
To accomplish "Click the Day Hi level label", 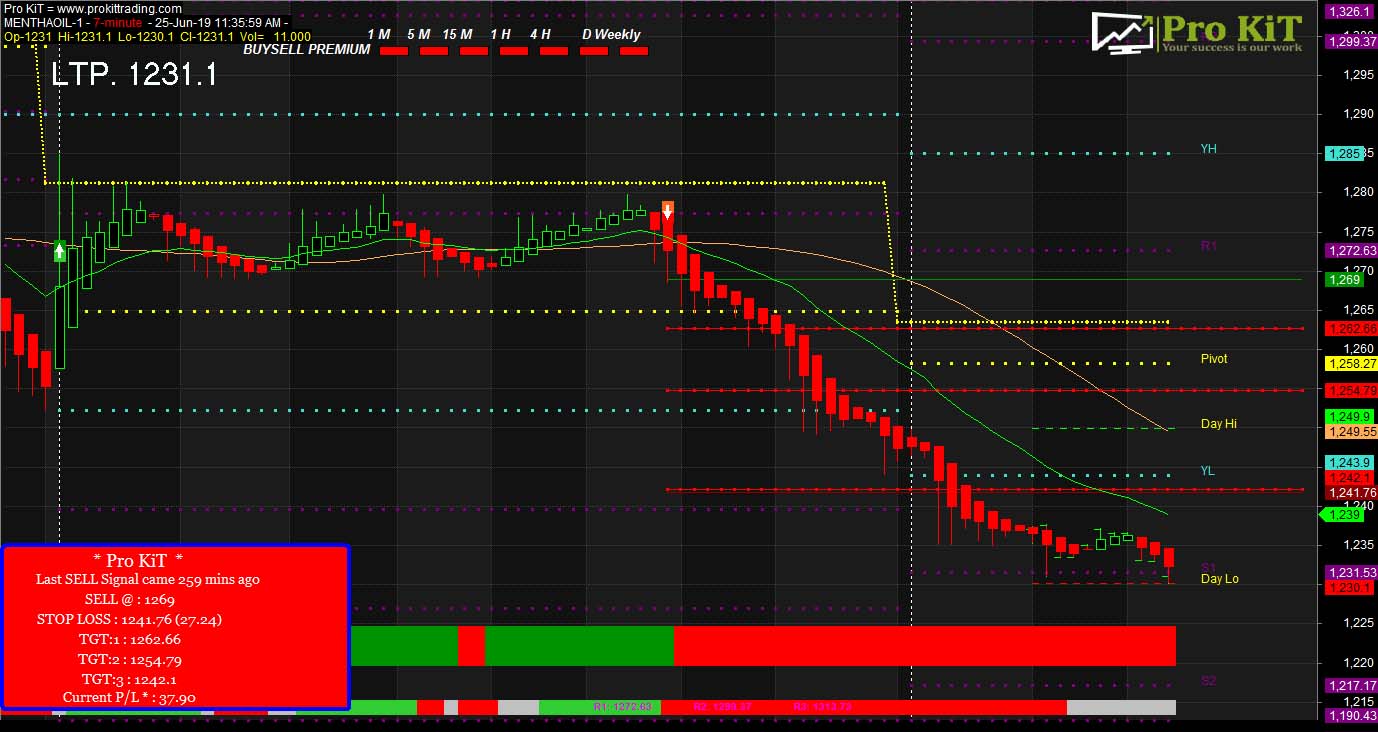I will [1218, 424].
